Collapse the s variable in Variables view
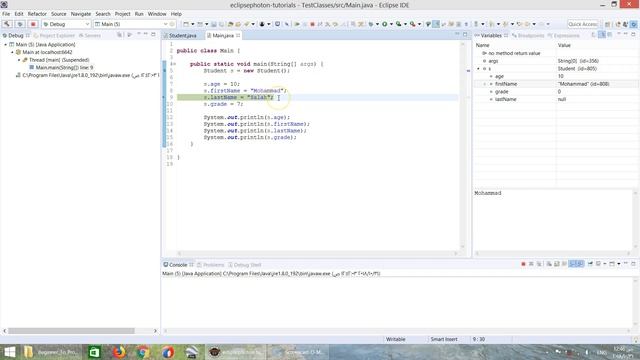Screen dimensions: 640x360 [x=478, y=69]
